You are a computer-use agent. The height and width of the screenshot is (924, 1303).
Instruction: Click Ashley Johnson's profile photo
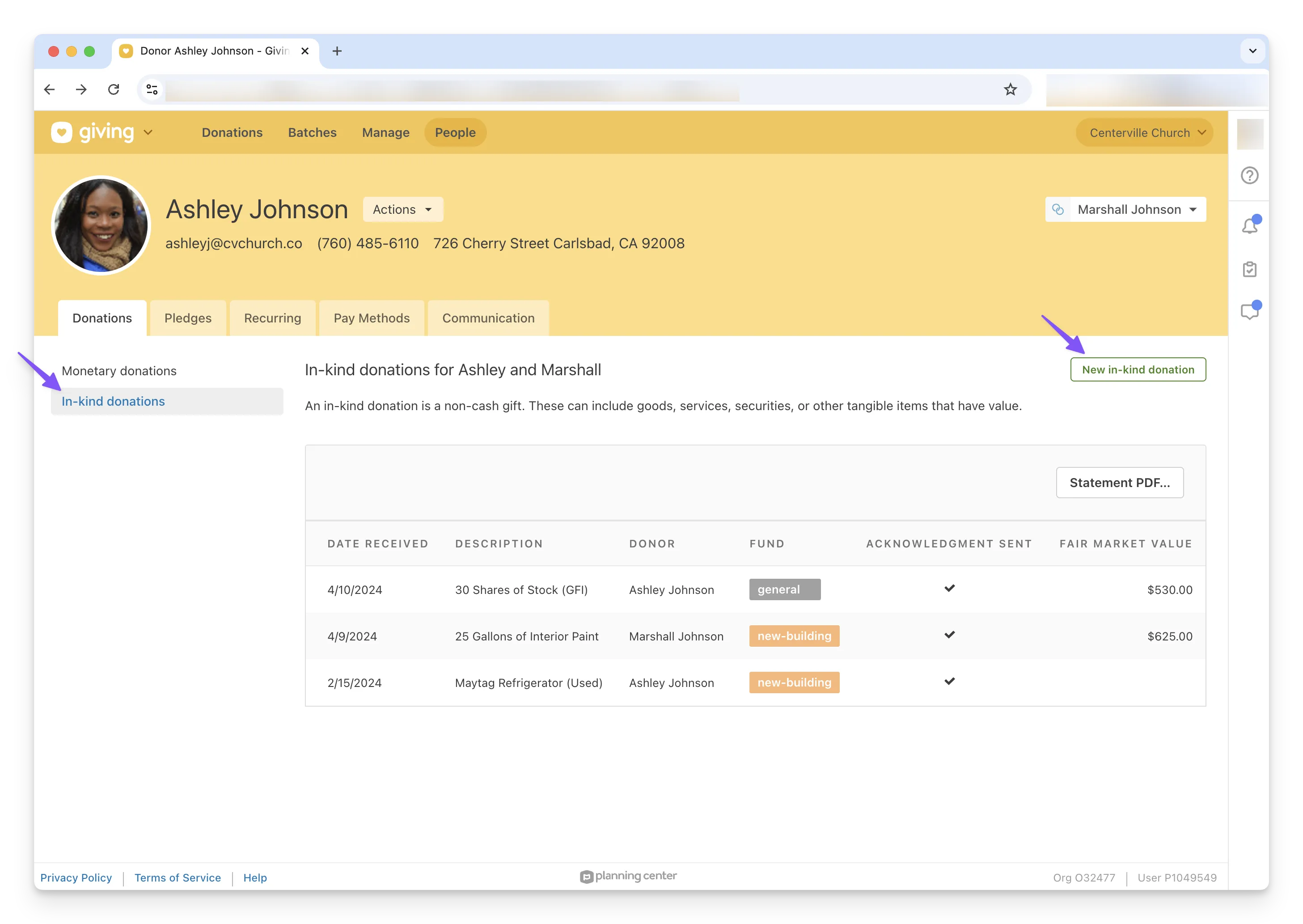coord(101,225)
